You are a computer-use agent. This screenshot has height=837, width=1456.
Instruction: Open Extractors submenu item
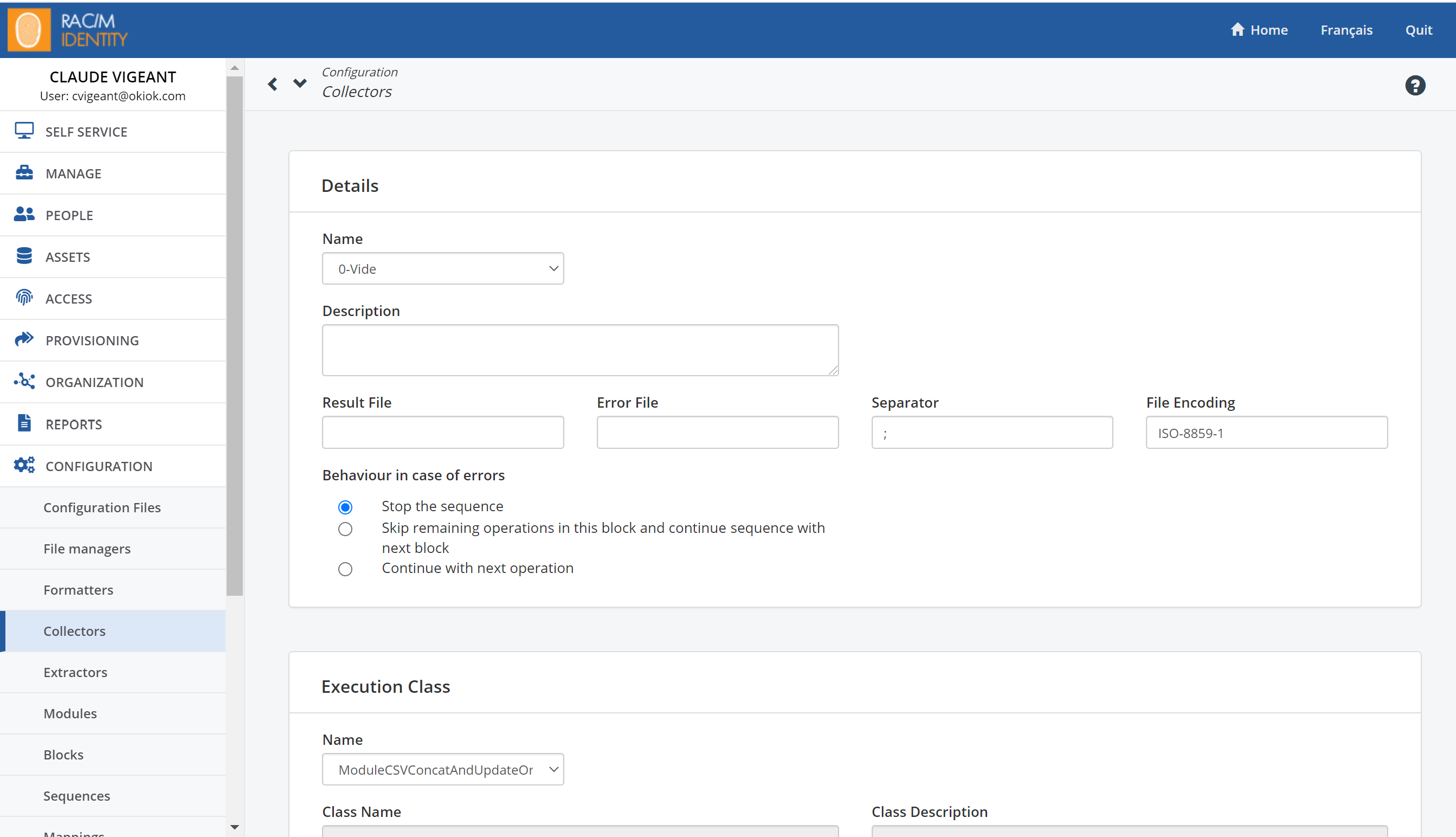(x=113, y=673)
